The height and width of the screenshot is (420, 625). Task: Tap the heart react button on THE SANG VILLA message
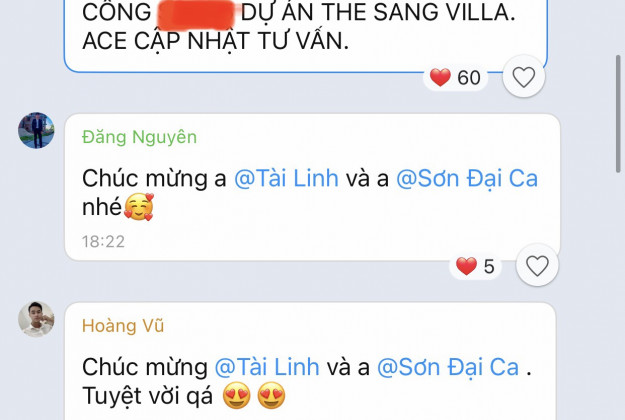[523, 77]
